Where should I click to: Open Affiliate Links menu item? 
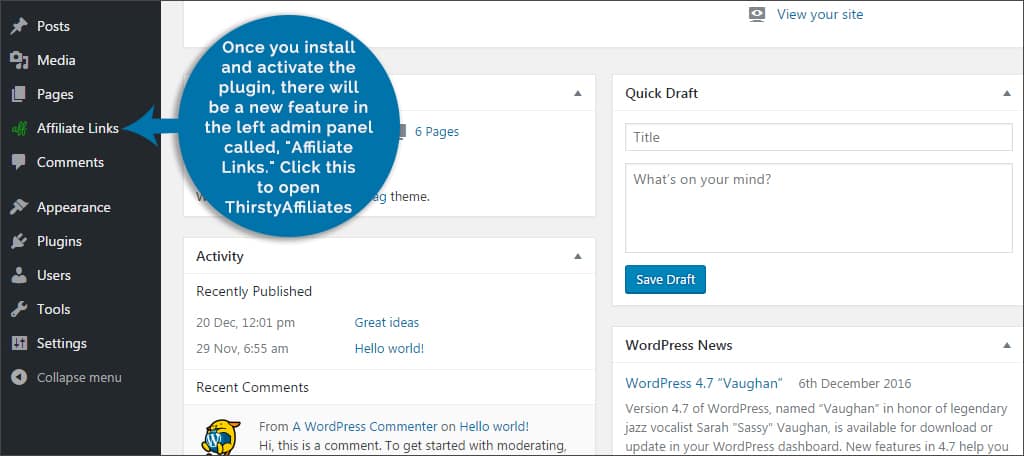point(80,128)
